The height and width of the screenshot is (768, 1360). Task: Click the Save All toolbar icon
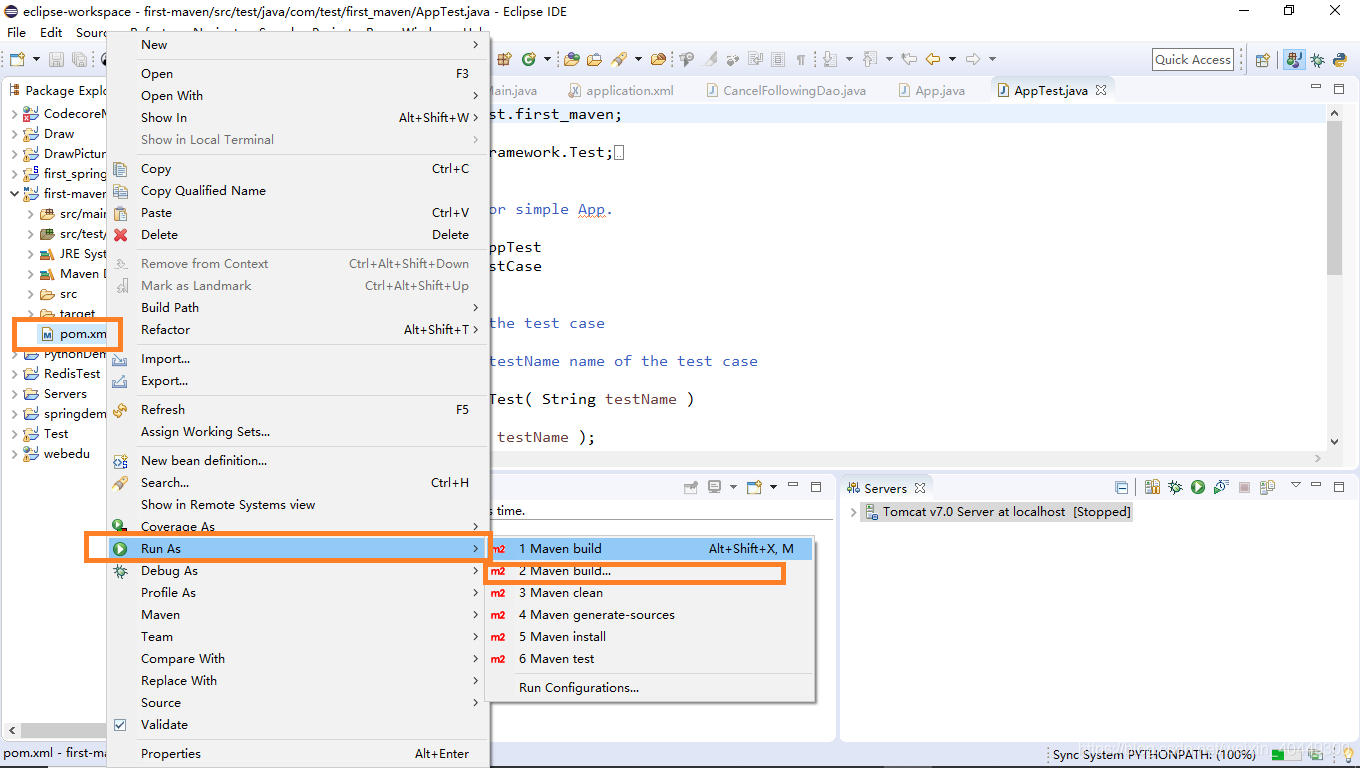pos(78,60)
